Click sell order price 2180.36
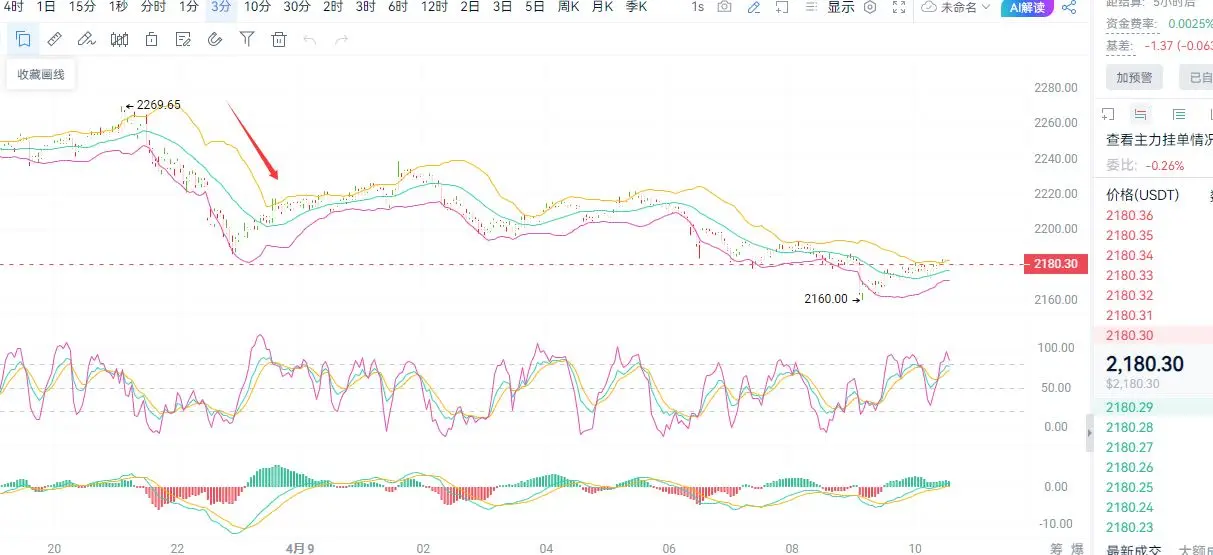This screenshot has height=555, width=1213. click(x=1130, y=215)
